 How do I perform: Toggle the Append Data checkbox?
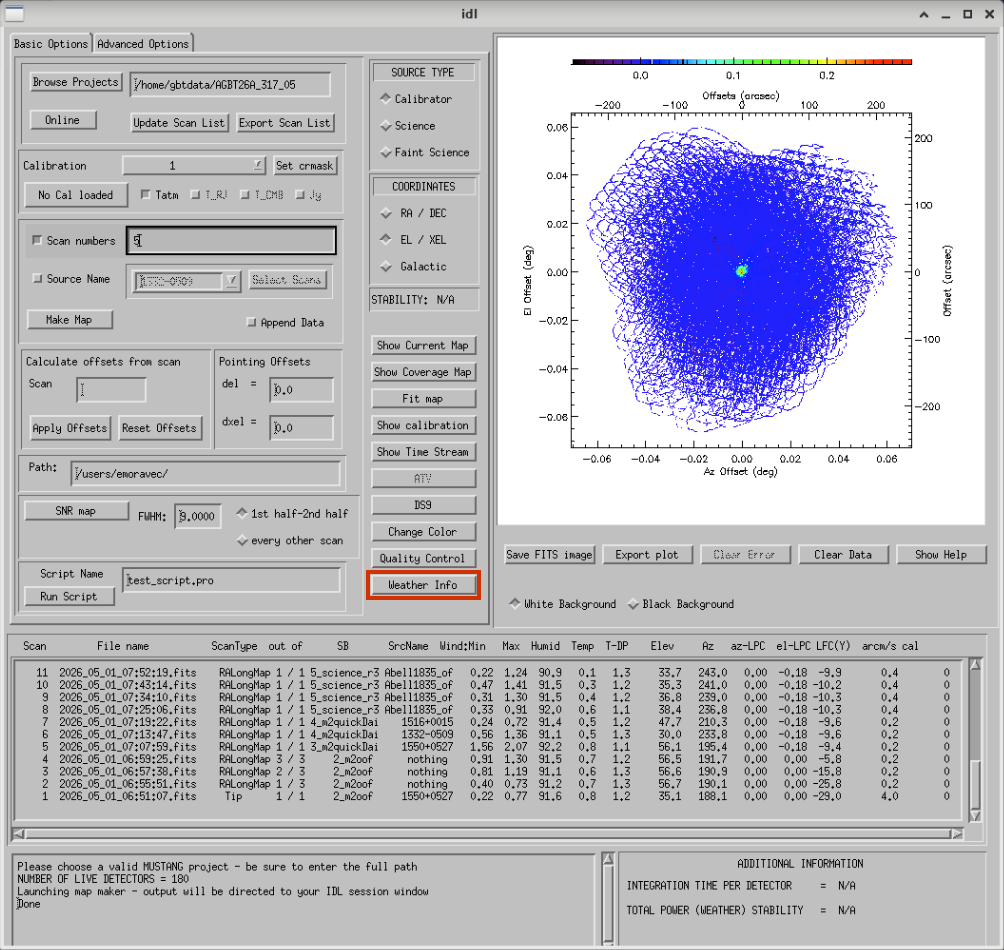pos(251,322)
